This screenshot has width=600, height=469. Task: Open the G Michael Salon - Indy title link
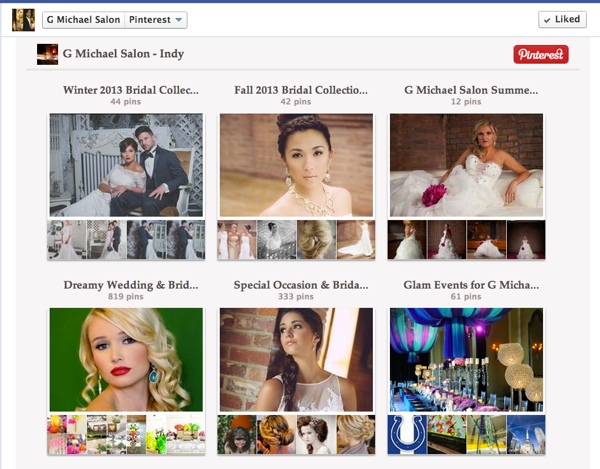coord(123,54)
